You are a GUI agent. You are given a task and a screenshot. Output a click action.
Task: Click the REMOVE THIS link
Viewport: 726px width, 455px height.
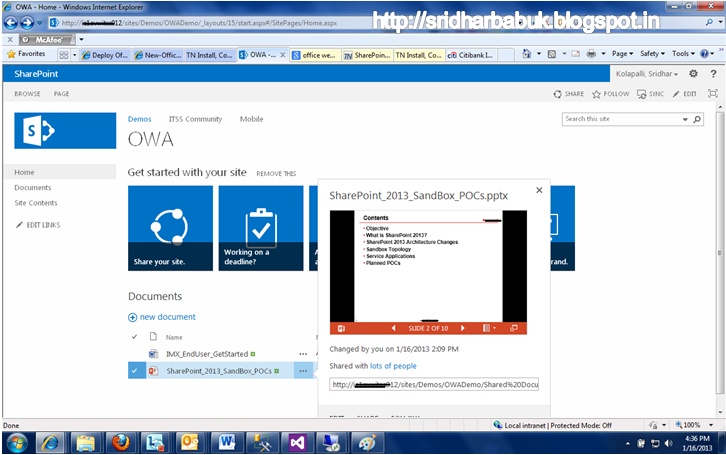point(276,174)
